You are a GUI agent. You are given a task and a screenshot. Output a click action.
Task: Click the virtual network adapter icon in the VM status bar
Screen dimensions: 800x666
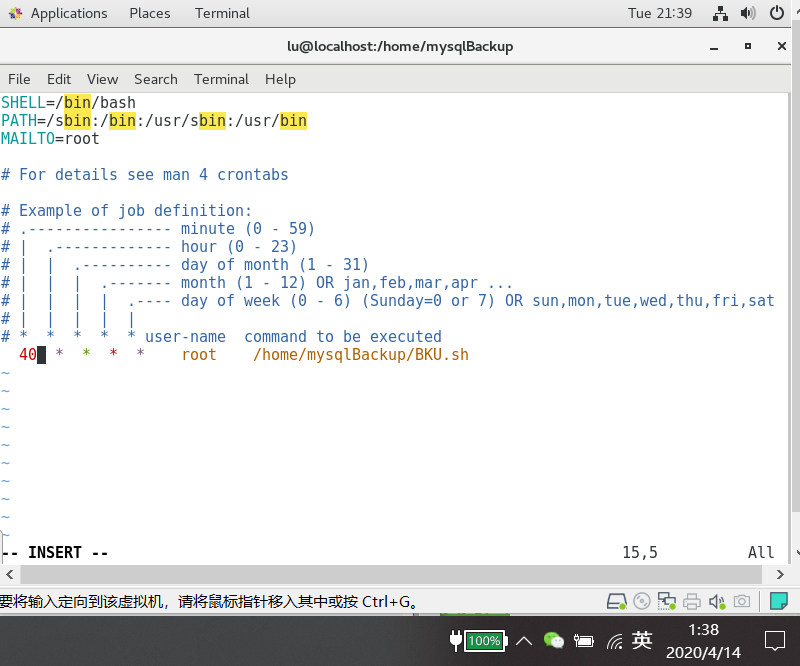tap(666, 601)
